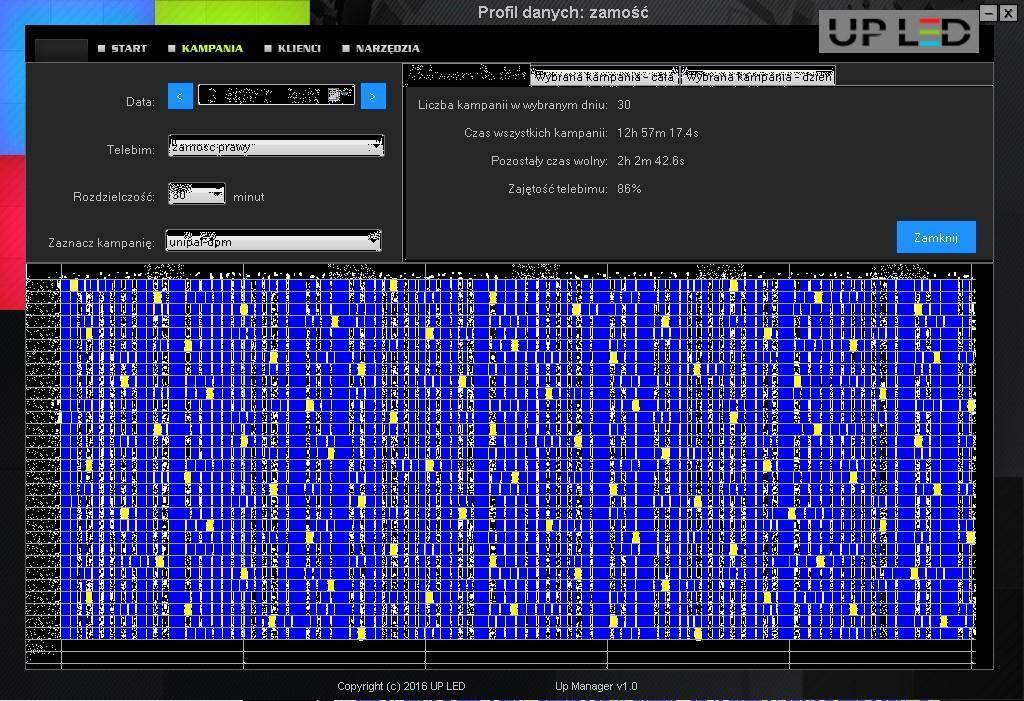The height and width of the screenshot is (701, 1024).
Task: Click the '2h 2m 42.6s' free time value
Action: click(650, 161)
